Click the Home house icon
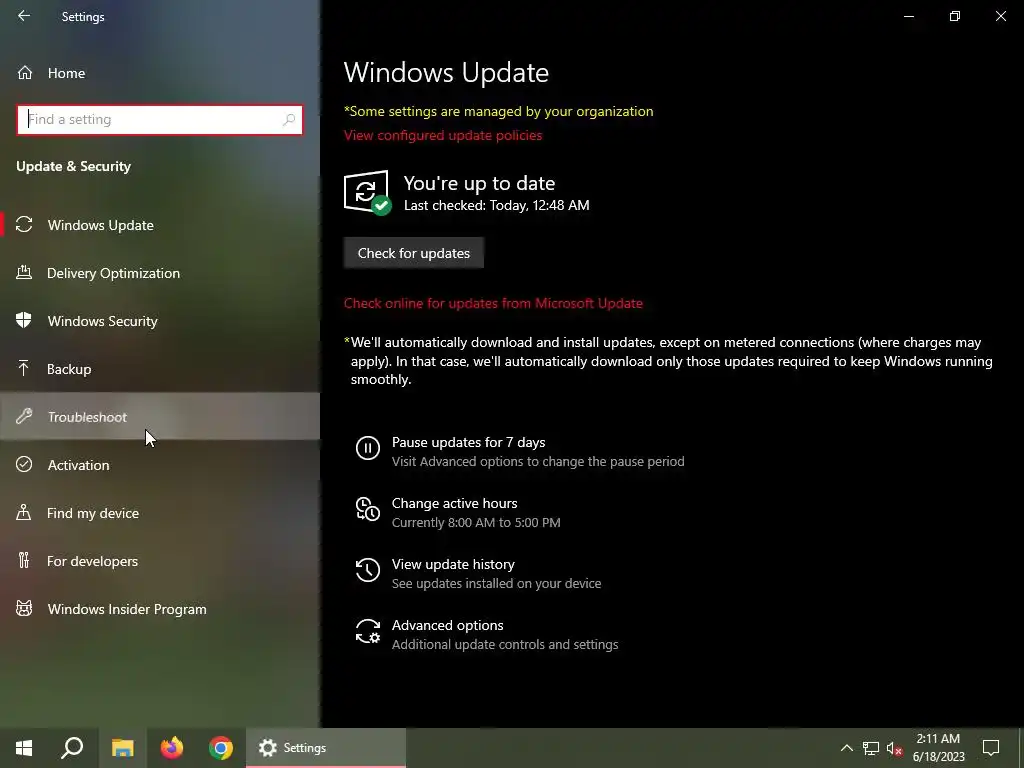1024x768 pixels. coord(25,72)
